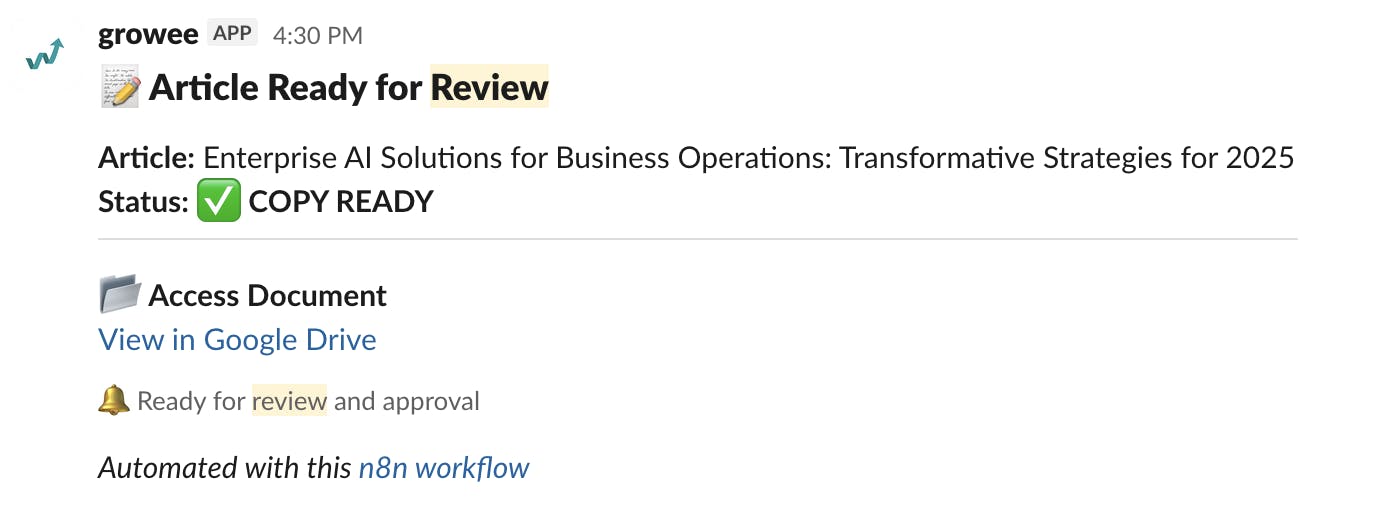The height and width of the screenshot is (520, 1376).
Task: Open the growee sender name profile
Action: pos(148,34)
